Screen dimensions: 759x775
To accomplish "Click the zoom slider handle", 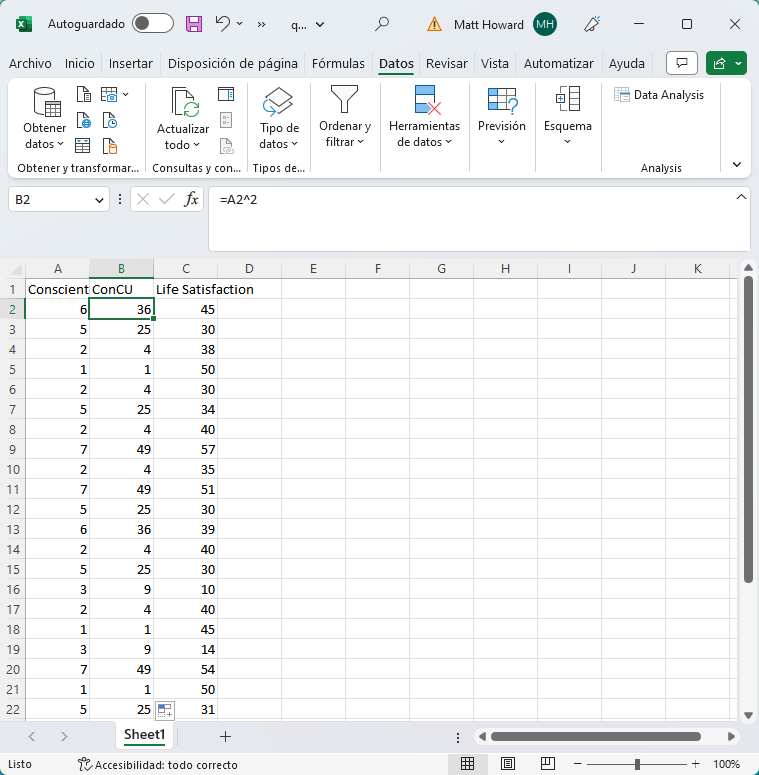I will coord(637,764).
